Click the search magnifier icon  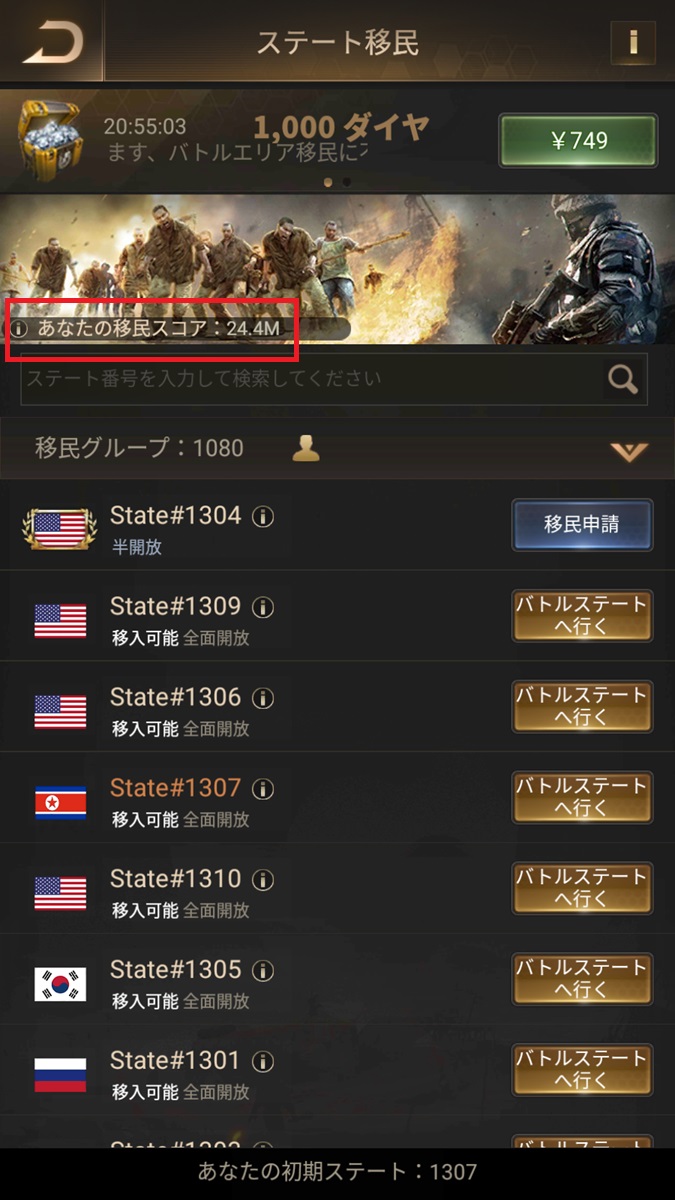tap(622, 379)
